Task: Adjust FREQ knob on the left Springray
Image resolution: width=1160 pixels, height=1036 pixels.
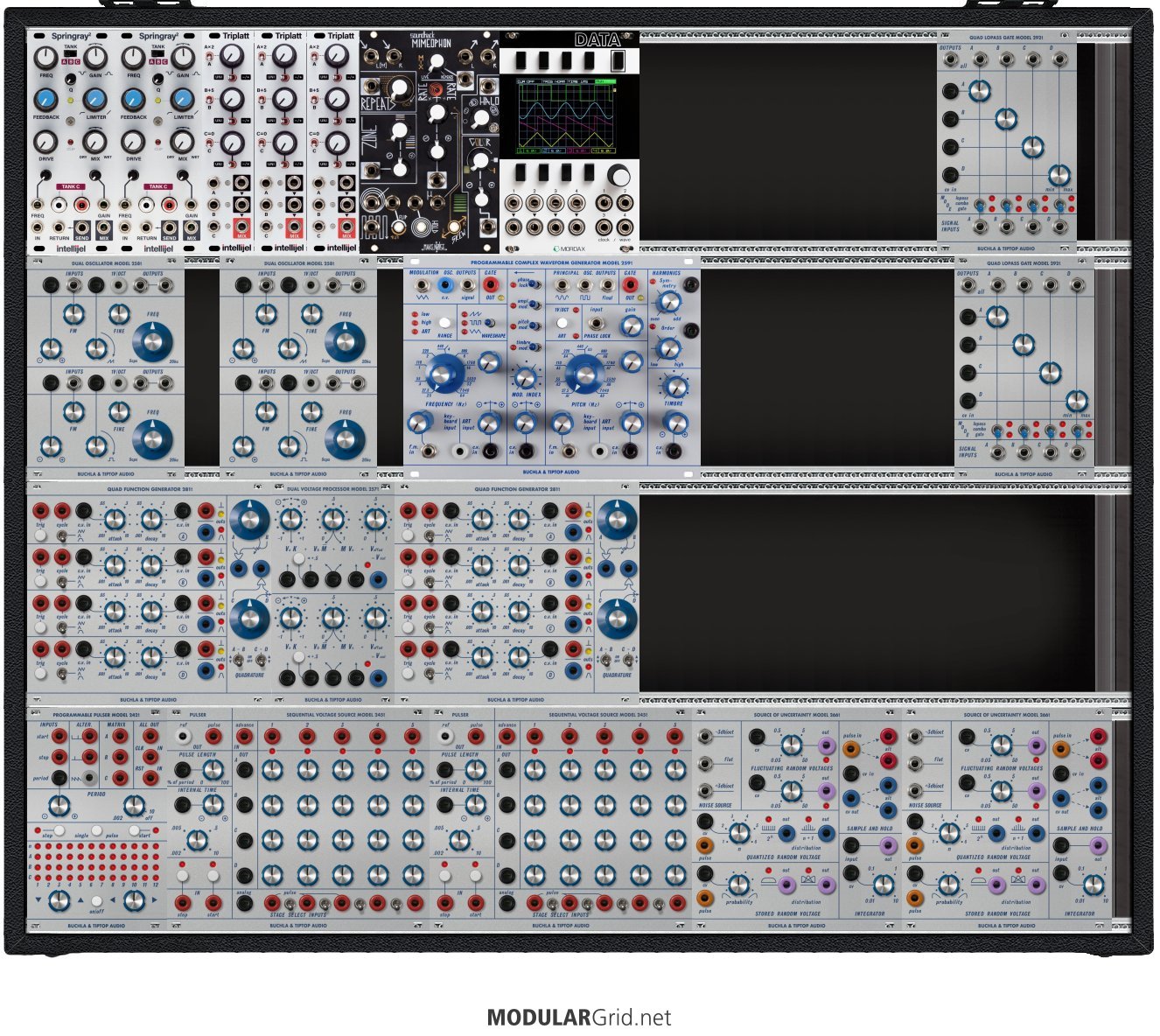Action: pos(45,58)
